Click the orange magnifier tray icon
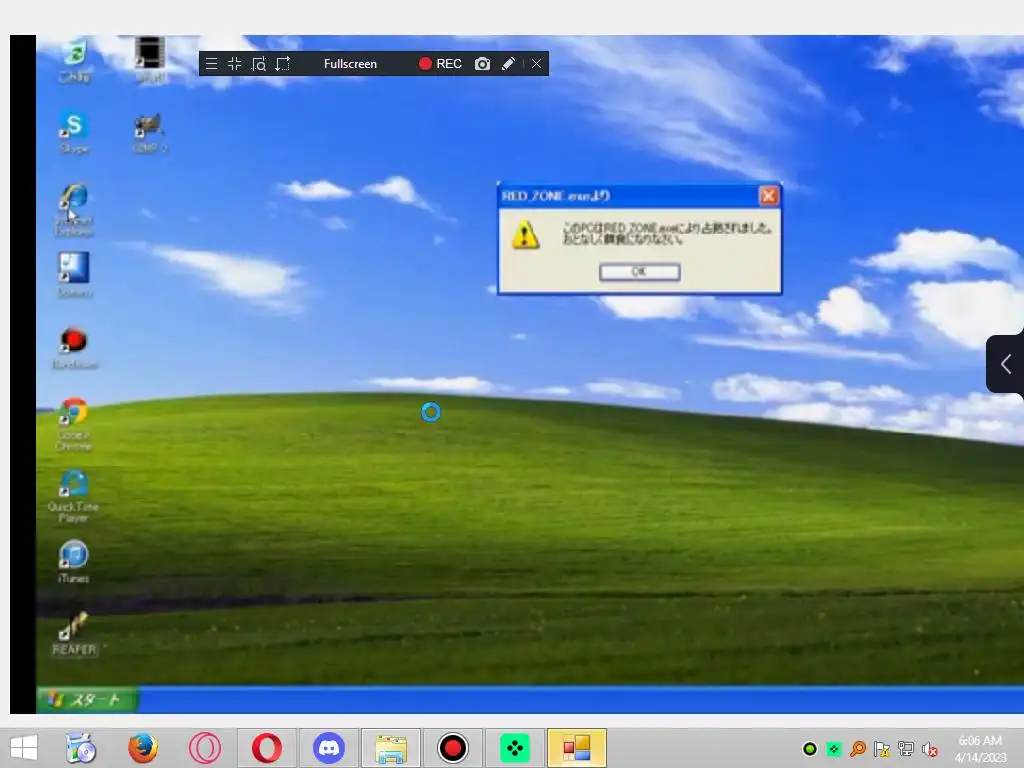1024x768 pixels. coord(858,749)
